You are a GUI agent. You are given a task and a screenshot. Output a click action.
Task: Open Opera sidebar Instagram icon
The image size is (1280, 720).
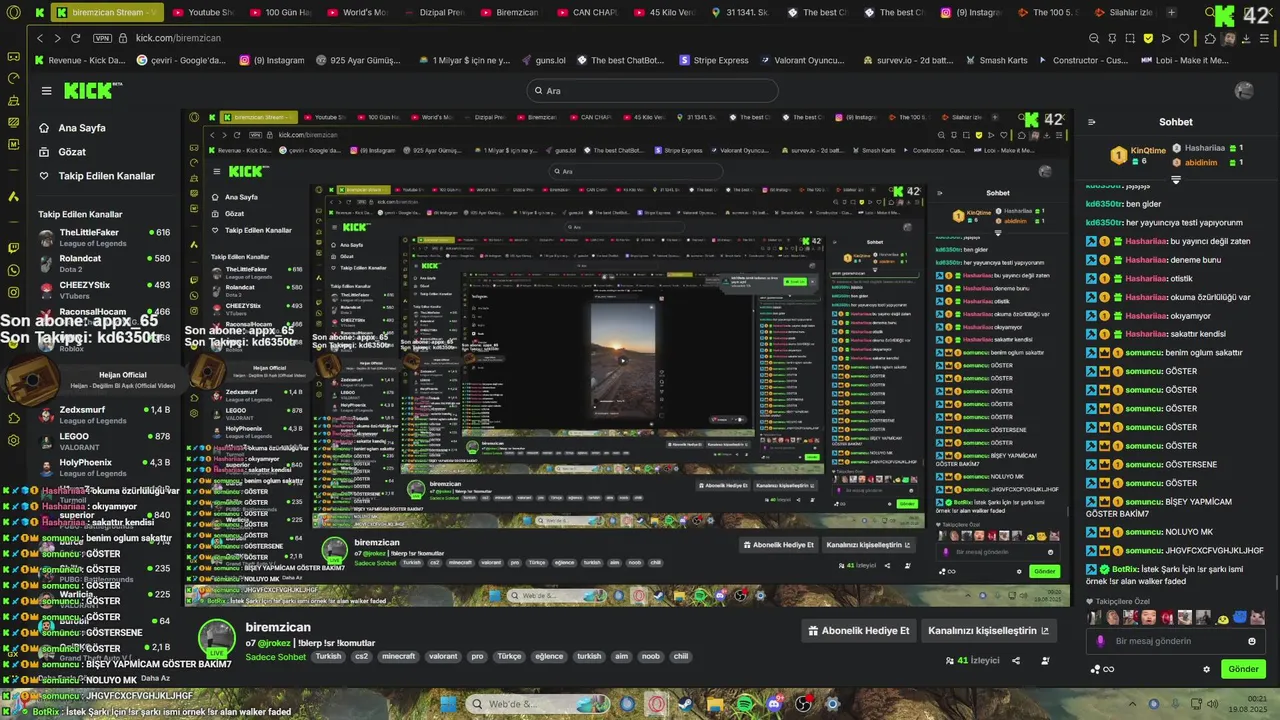click(13, 292)
